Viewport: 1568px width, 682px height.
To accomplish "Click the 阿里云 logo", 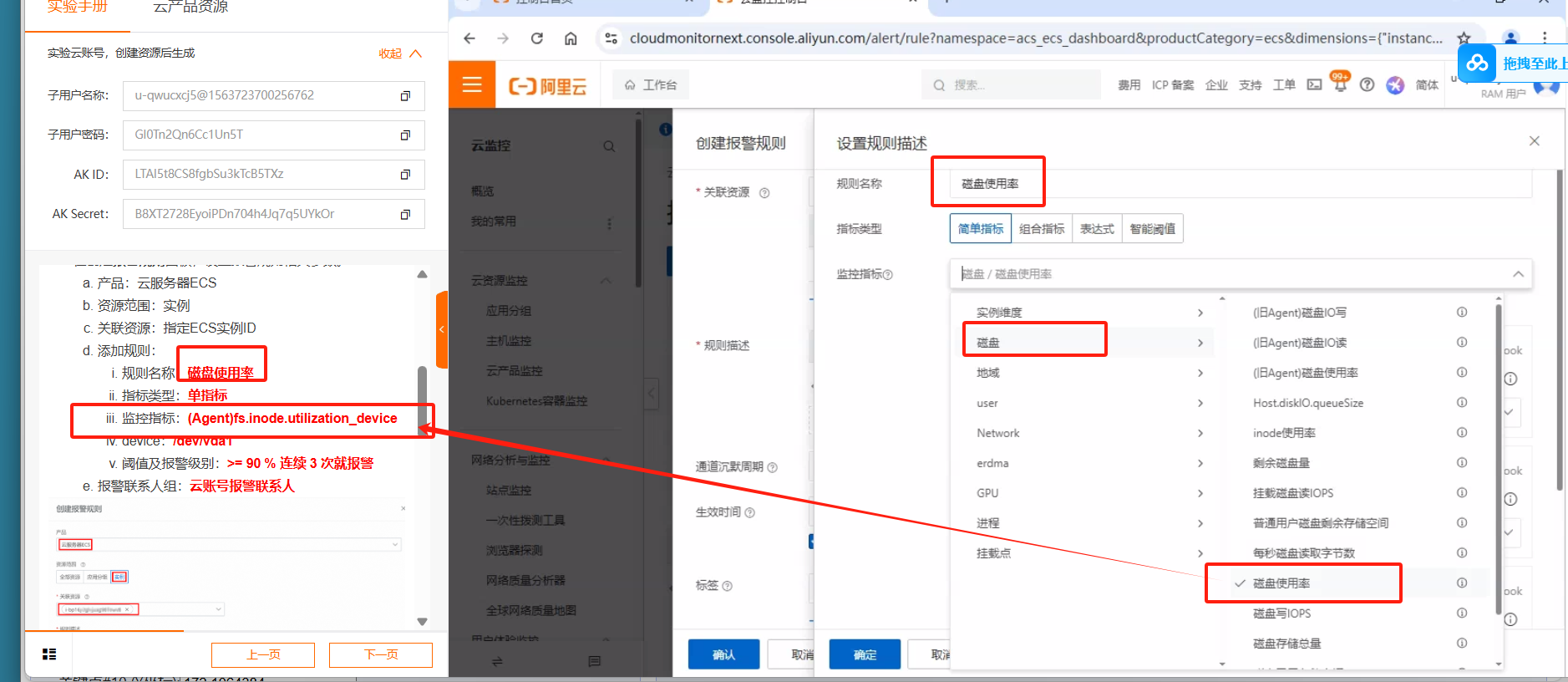I will (x=548, y=85).
